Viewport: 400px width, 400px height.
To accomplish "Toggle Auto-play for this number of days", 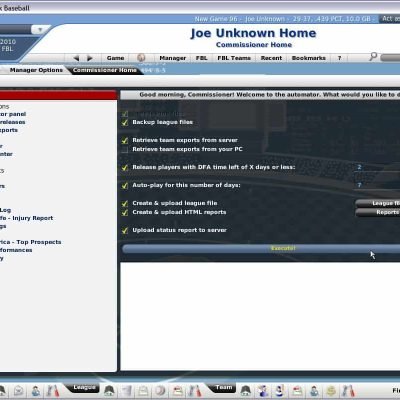I will click(125, 185).
